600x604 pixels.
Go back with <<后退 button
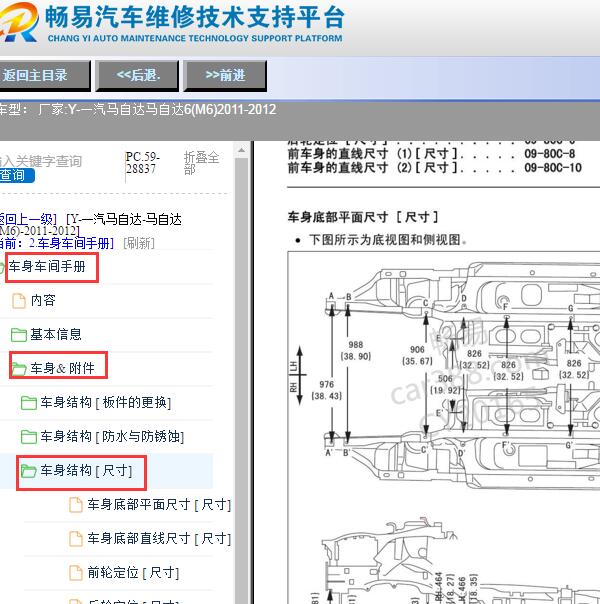click(137, 76)
